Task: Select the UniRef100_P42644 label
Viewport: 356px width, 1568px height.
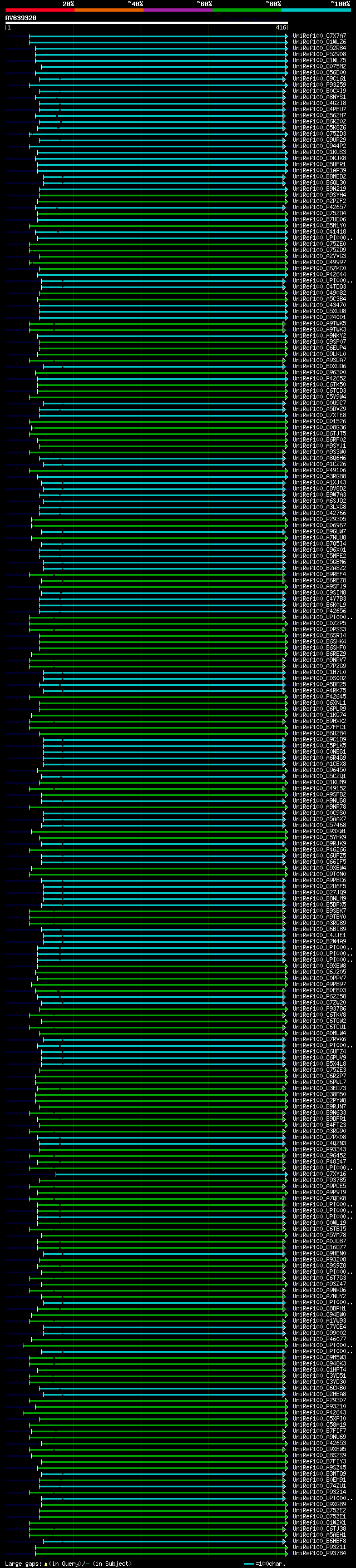Action: (x=319, y=275)
